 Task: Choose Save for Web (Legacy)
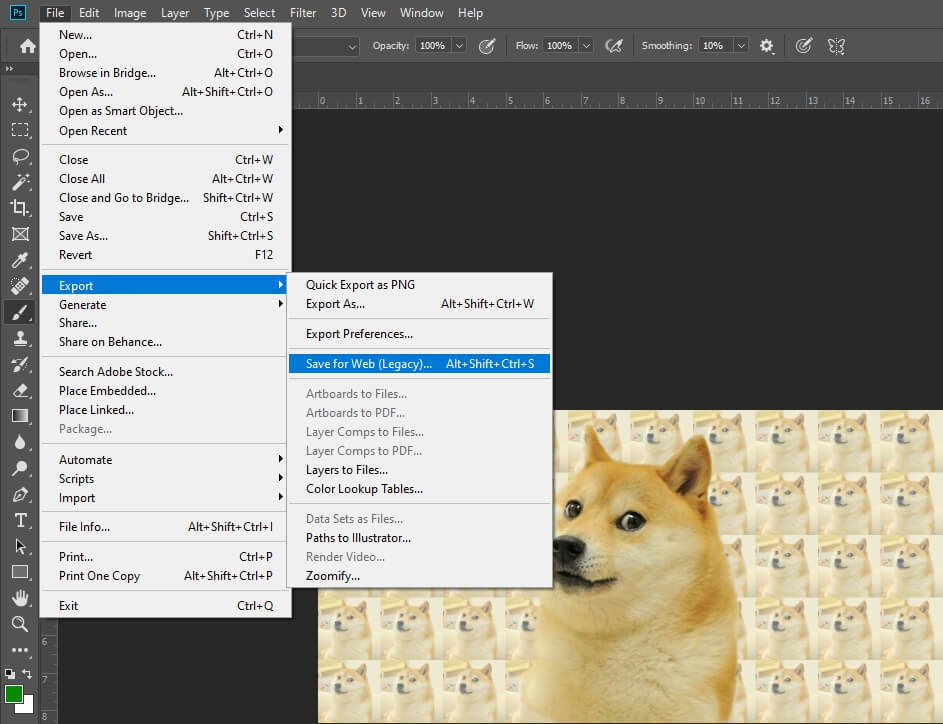coord(419,364)
